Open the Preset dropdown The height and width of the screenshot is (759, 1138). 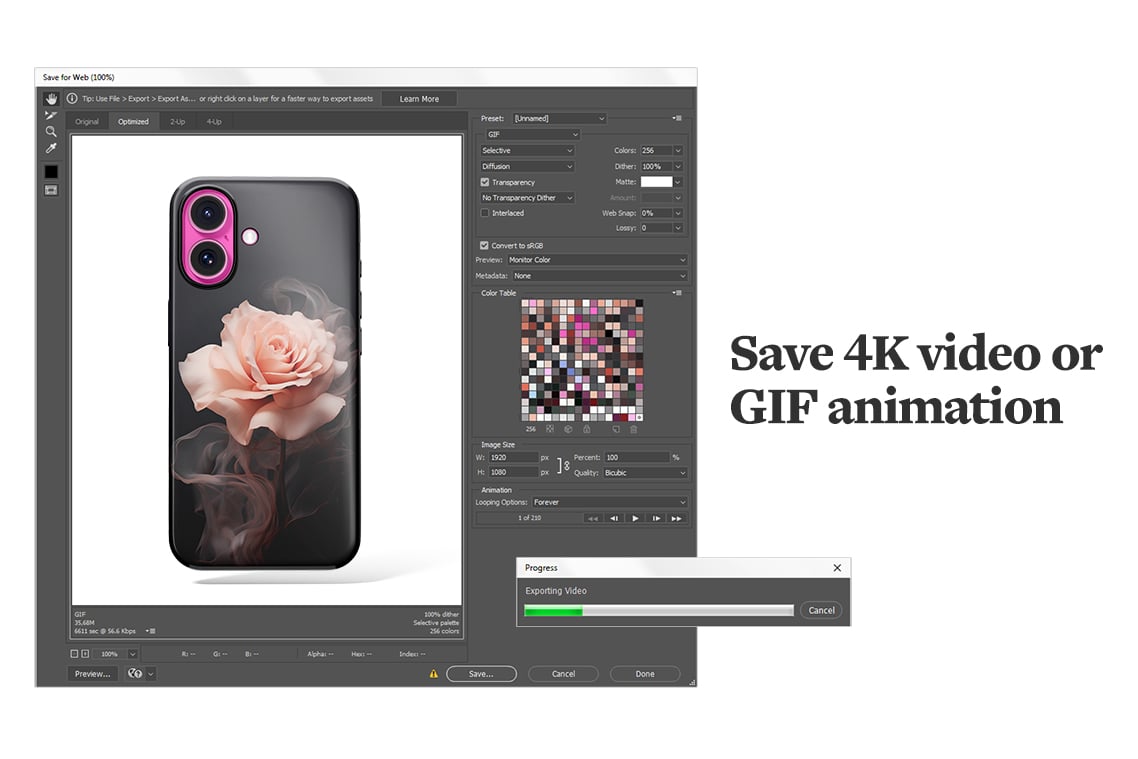pos(559,118)
